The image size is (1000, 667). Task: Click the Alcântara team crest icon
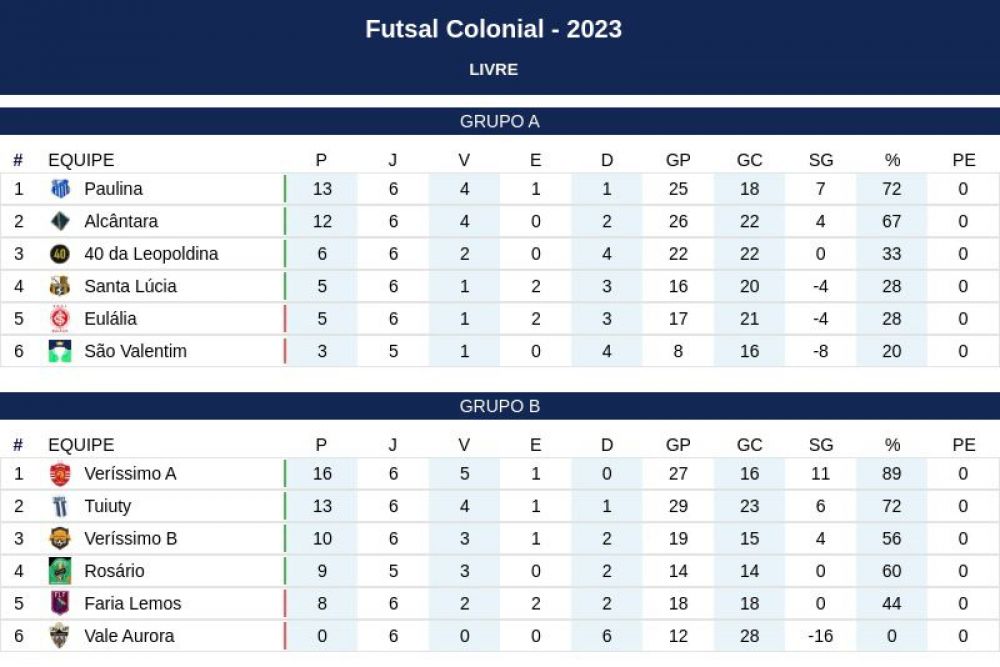click(x=60, y=221)
